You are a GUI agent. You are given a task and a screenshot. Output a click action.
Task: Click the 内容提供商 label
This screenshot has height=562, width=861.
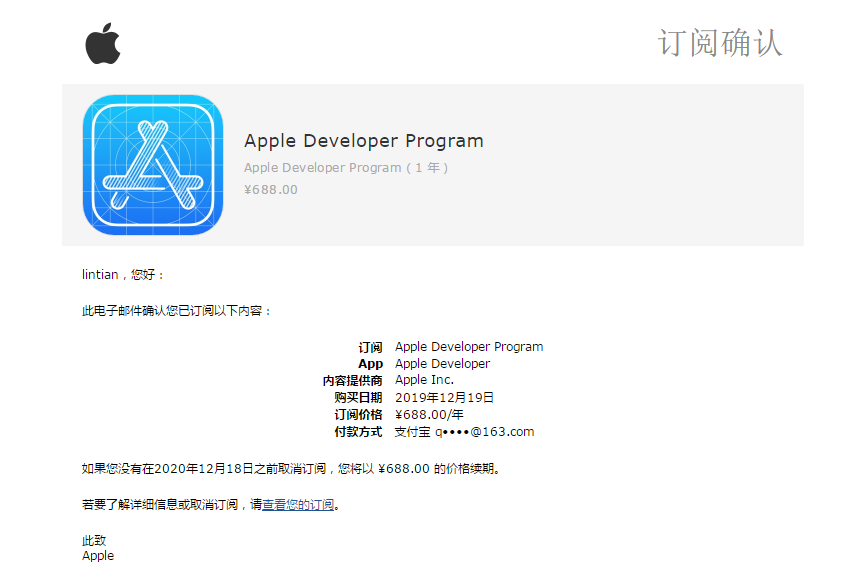(x=352, y=381)
